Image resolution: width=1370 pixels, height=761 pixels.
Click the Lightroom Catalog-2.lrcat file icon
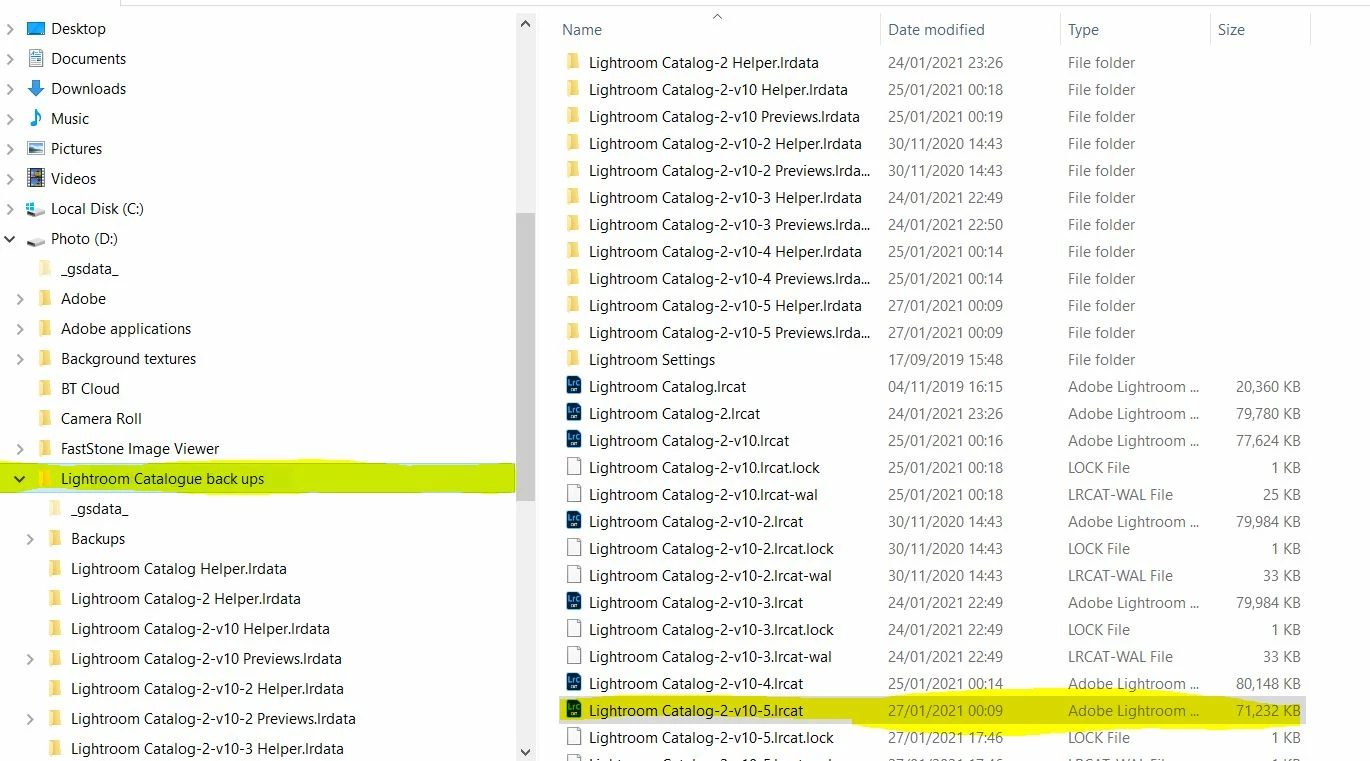(573, 413)
